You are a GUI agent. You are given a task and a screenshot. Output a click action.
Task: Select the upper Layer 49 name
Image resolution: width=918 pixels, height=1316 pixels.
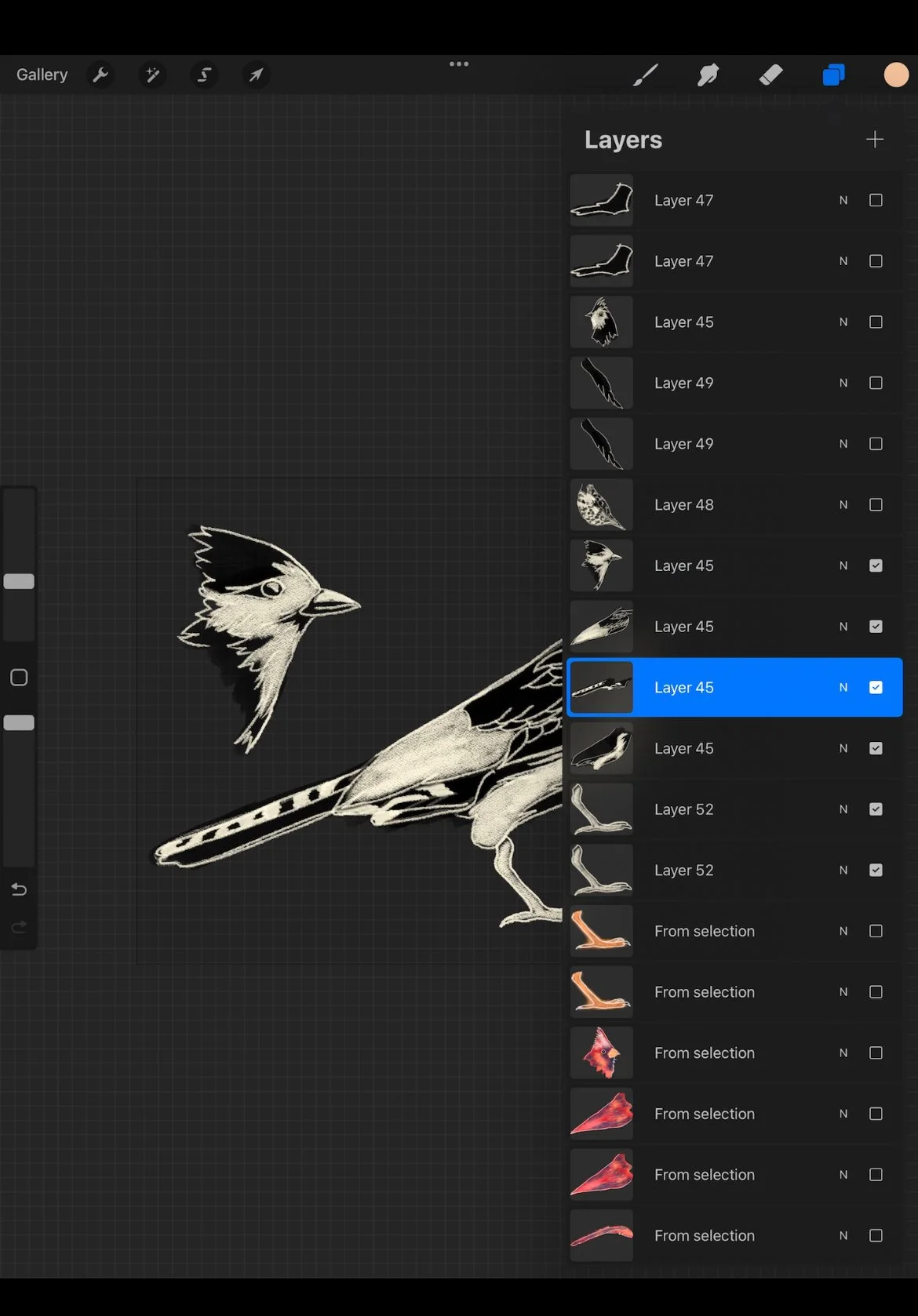click(x=684, y=384)
